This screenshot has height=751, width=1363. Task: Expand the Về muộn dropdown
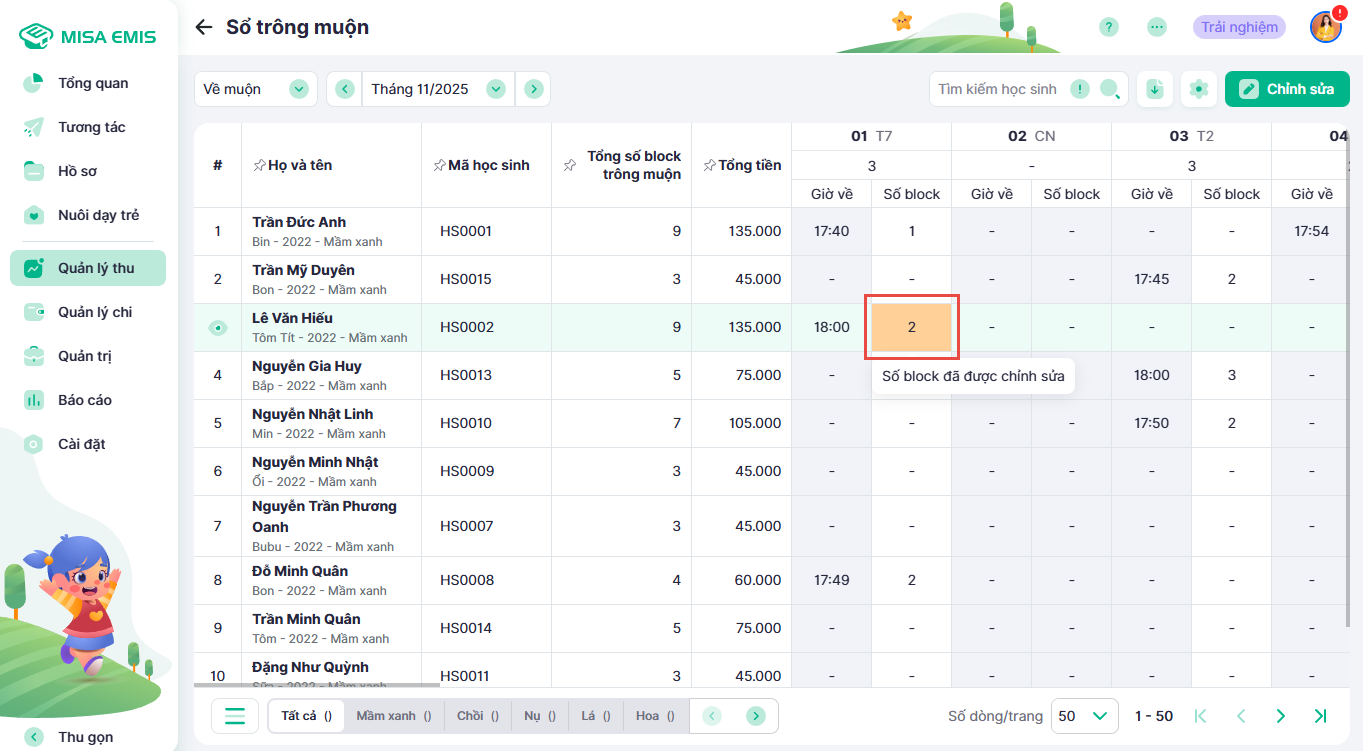tap(298, 89)
